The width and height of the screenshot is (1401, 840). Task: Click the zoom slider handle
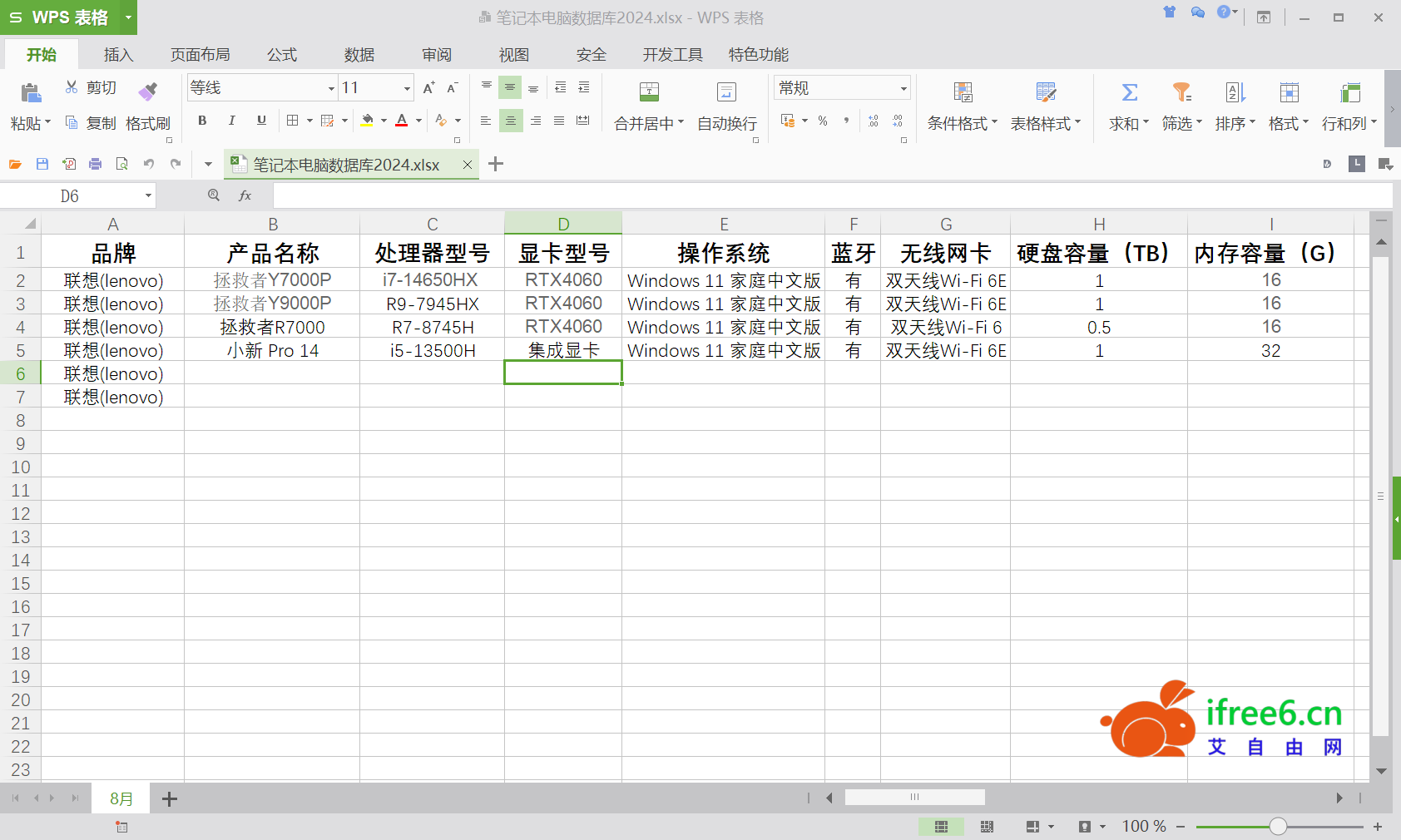1278,827
